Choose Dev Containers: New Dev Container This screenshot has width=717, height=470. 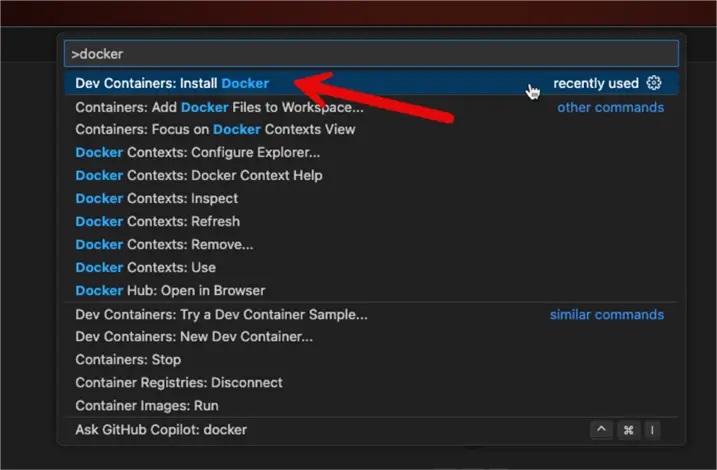(371, 336)
